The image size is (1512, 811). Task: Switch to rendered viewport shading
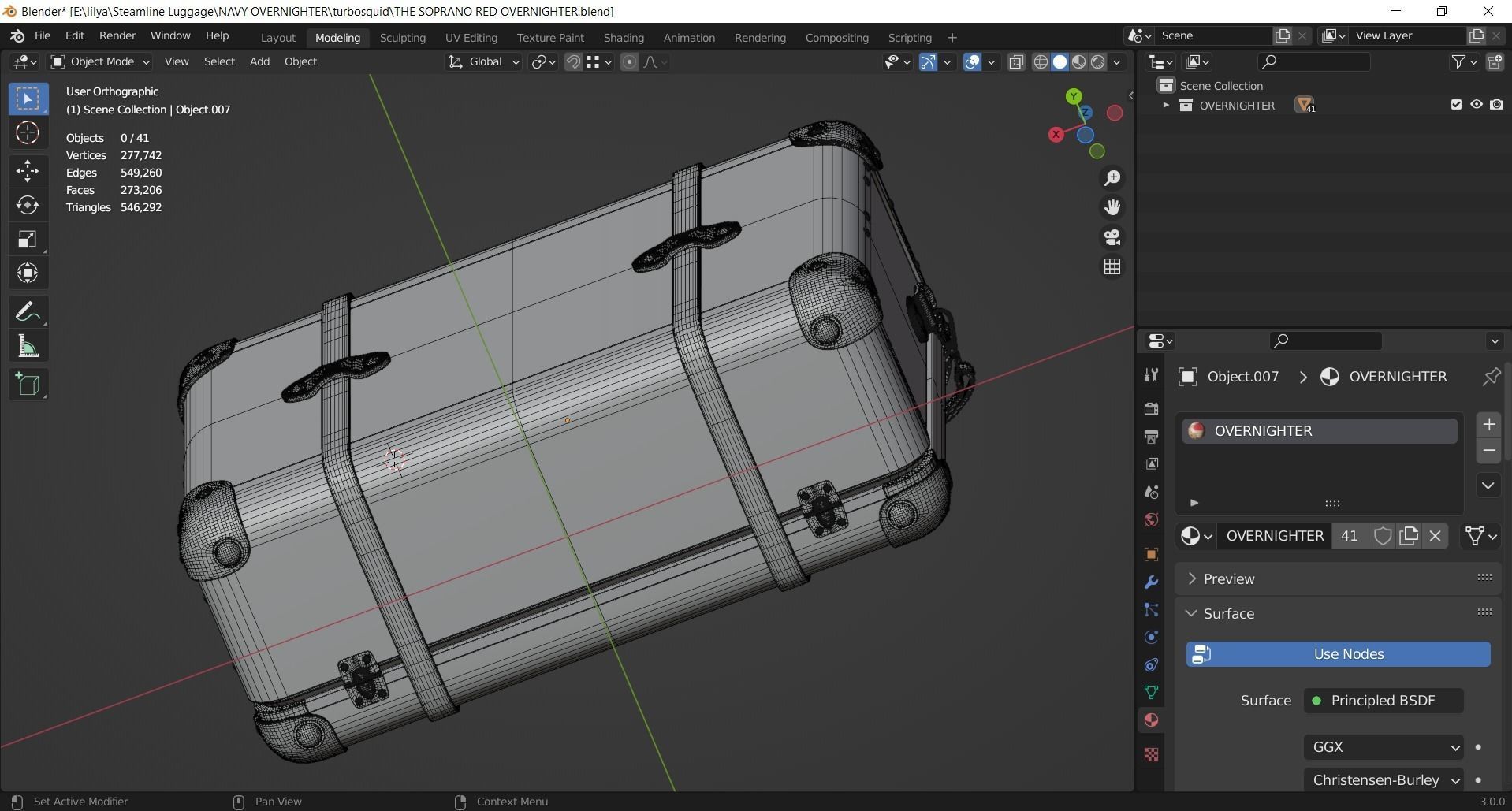coord(1098,61)
